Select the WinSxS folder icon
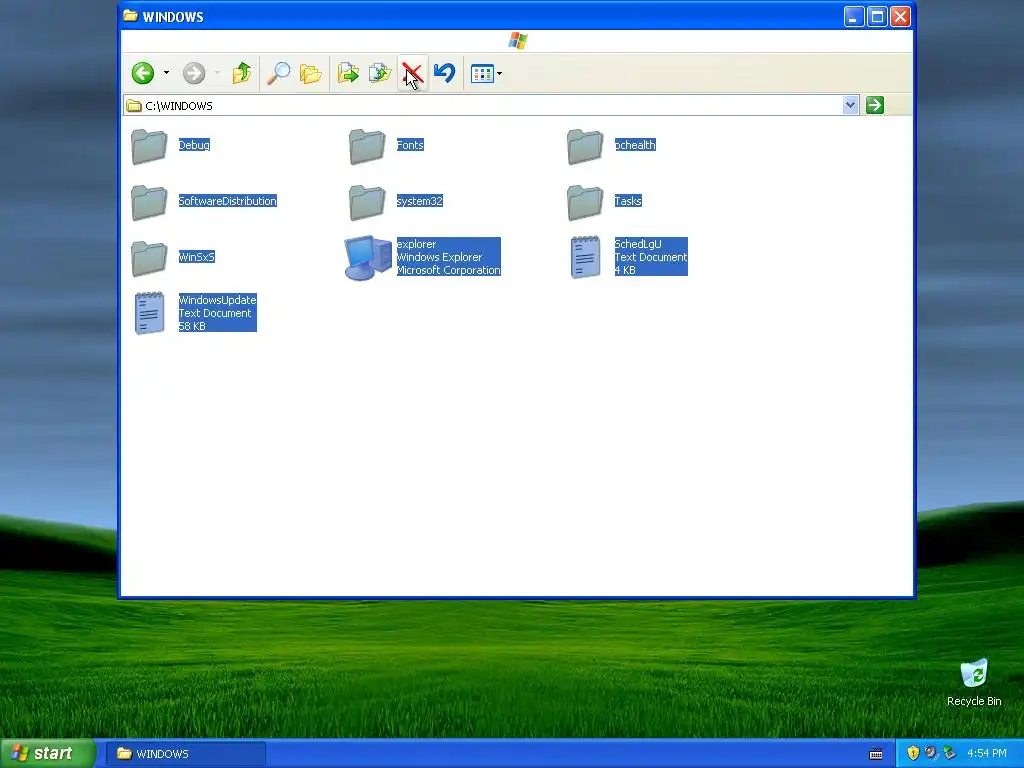Screen dimensions: 1024x768 click(x=149, y=258)
